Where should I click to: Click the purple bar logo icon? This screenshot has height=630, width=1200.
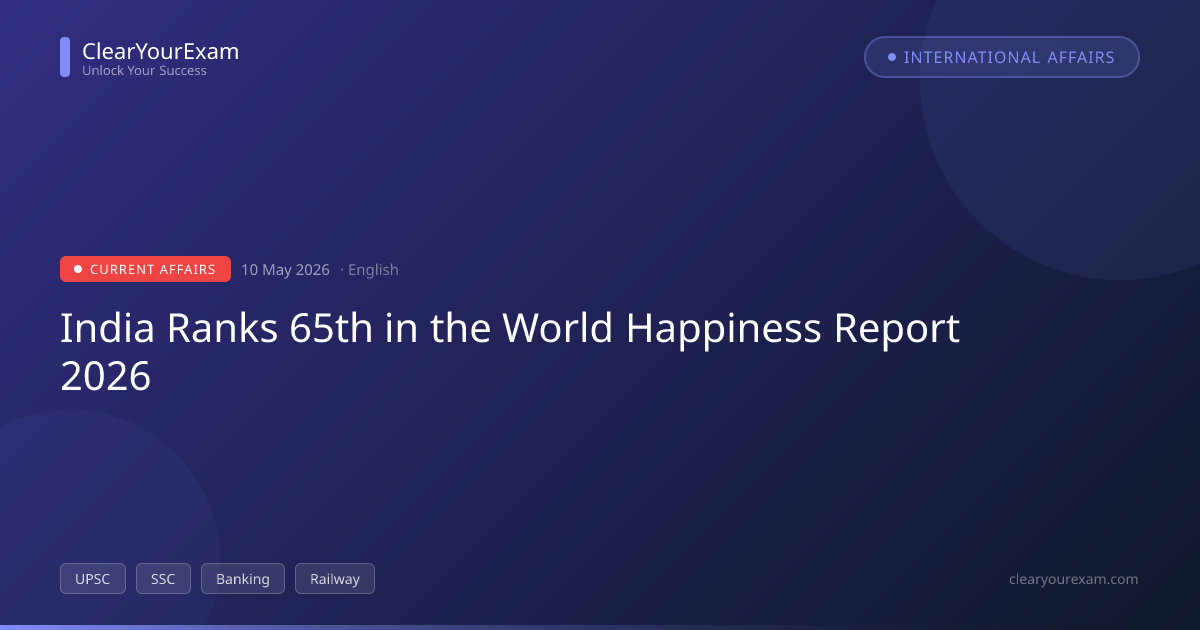tap(65, 57)
